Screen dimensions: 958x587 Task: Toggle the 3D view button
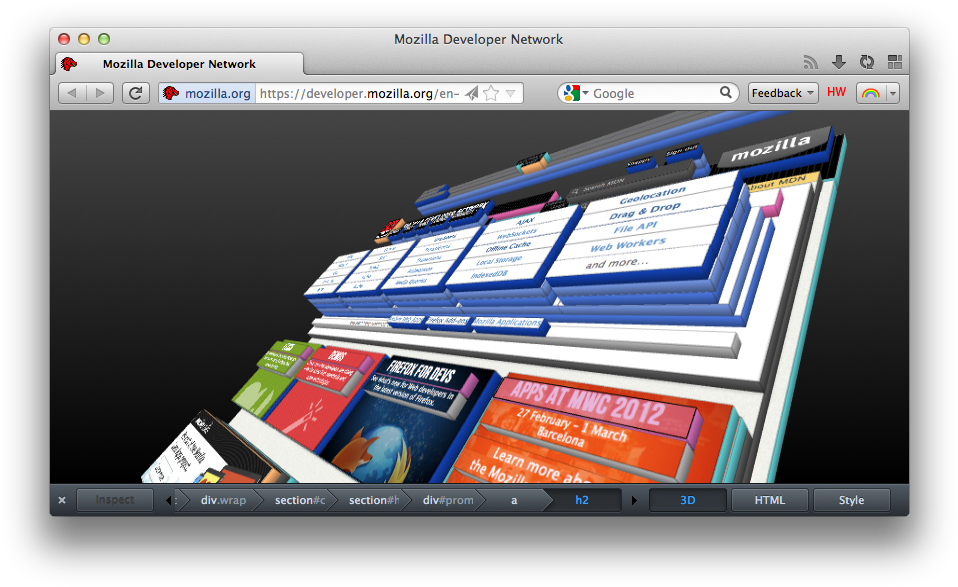pos(687,500)
